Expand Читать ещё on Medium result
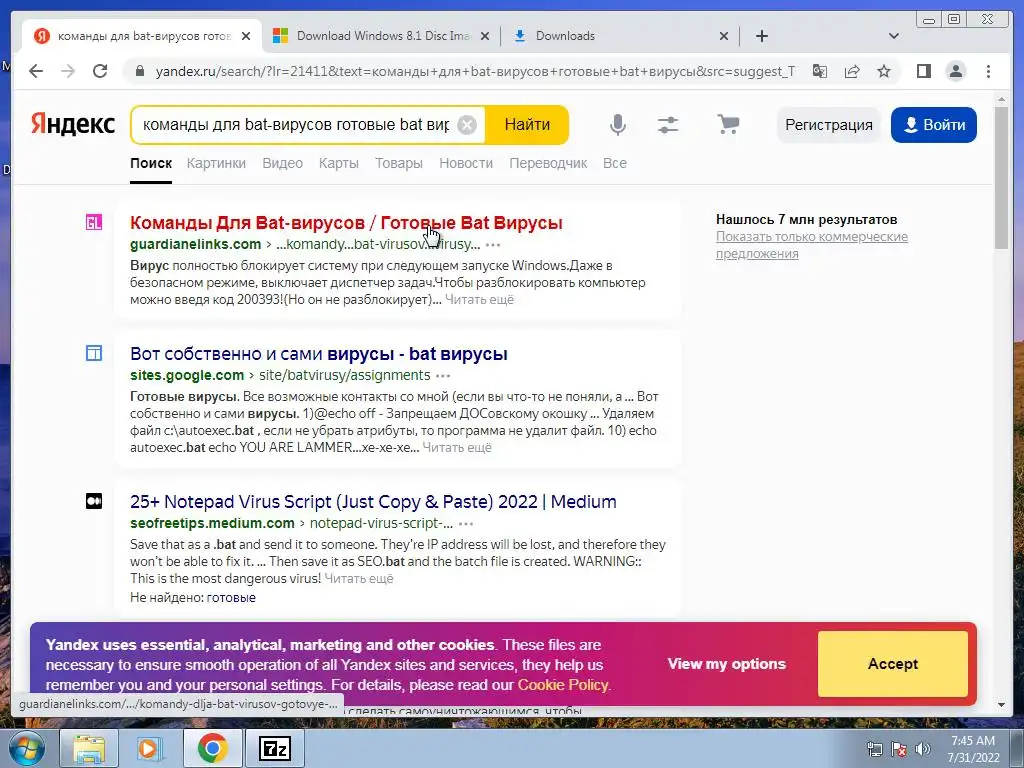This screenshot has width=1024, height=768. [359, 579]
